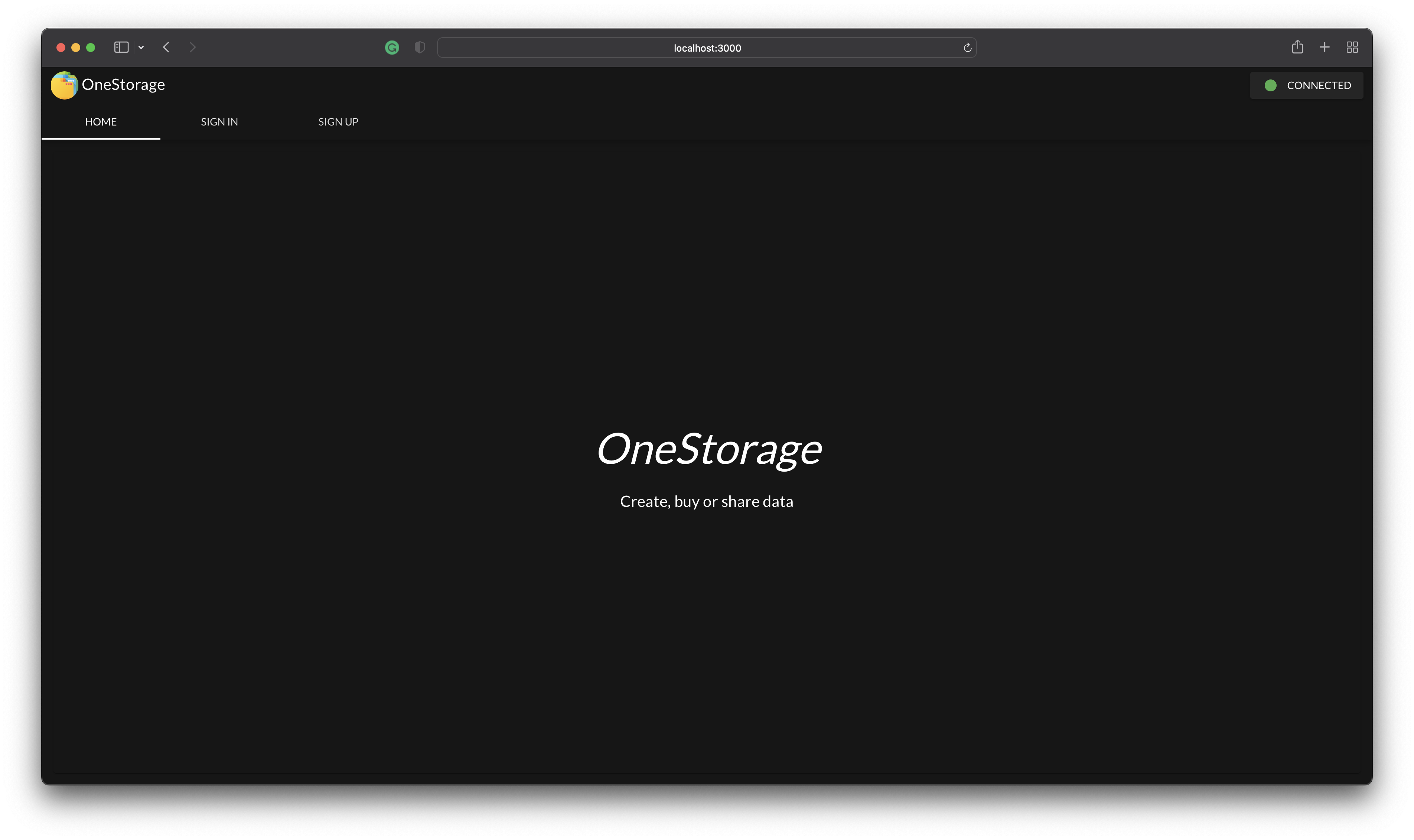This screenshot has height=840, width=1414.
Task: Click the localhost:3000 address bar
Action: coord(706,48)
